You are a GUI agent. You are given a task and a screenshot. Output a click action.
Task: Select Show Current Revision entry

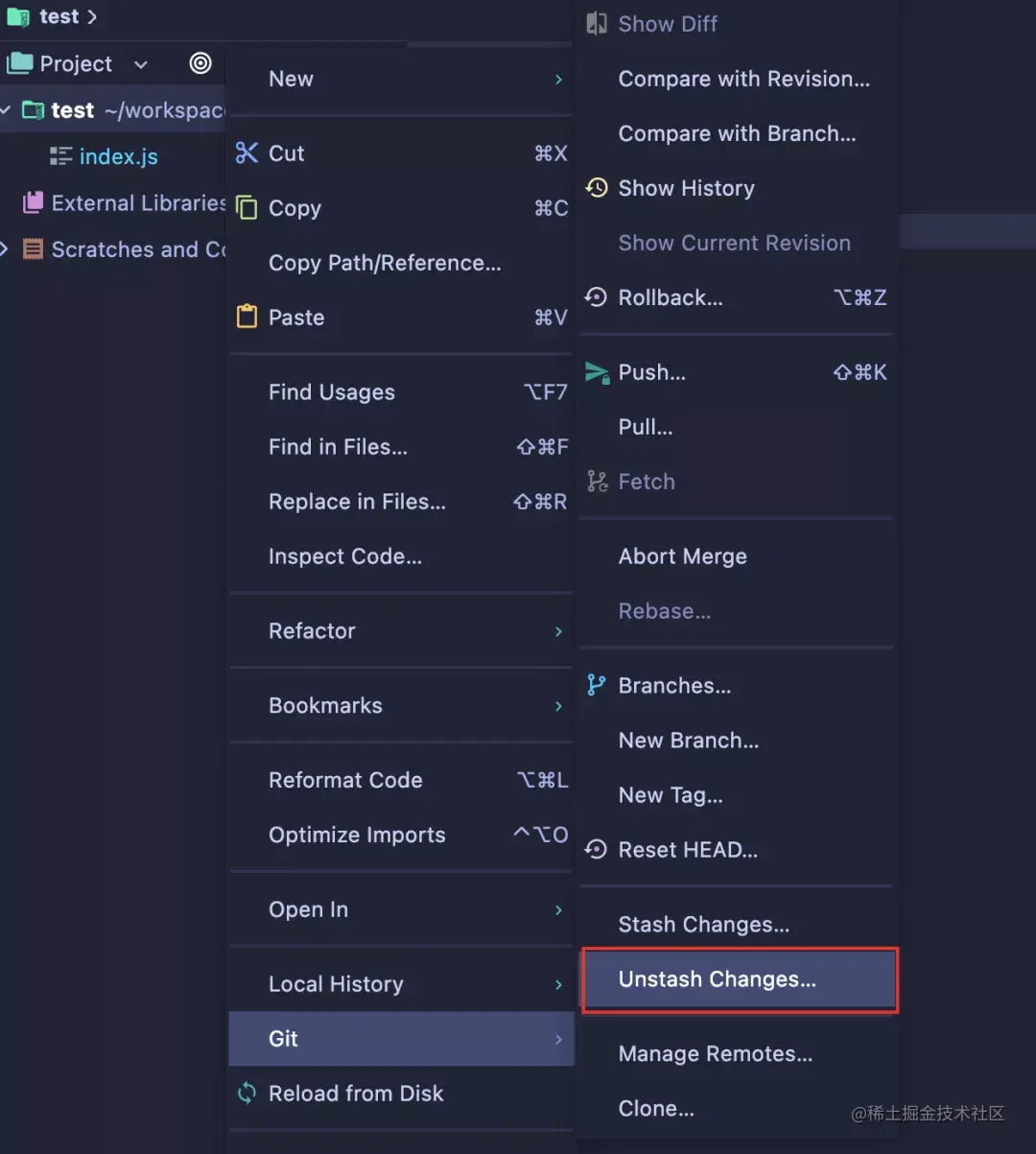737,243
